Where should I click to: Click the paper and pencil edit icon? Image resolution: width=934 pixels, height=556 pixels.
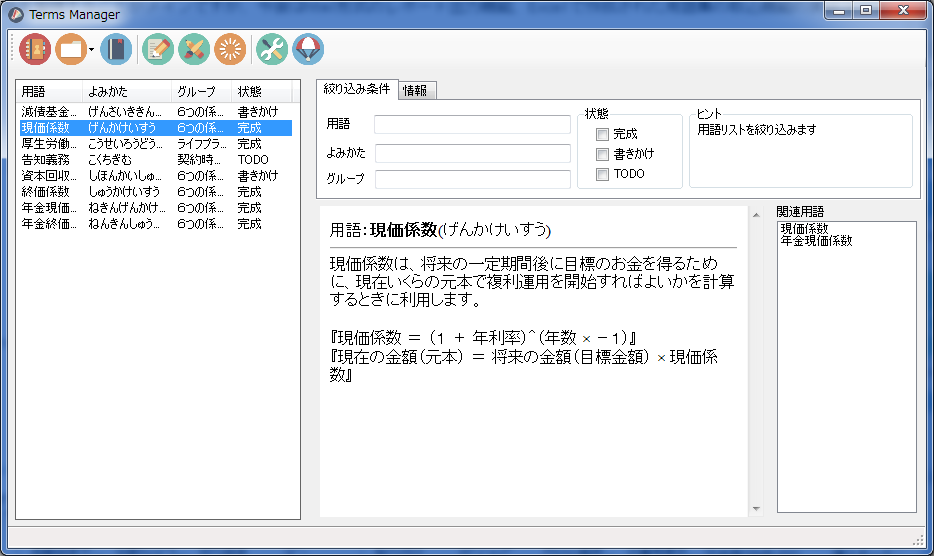pos(158,49)
